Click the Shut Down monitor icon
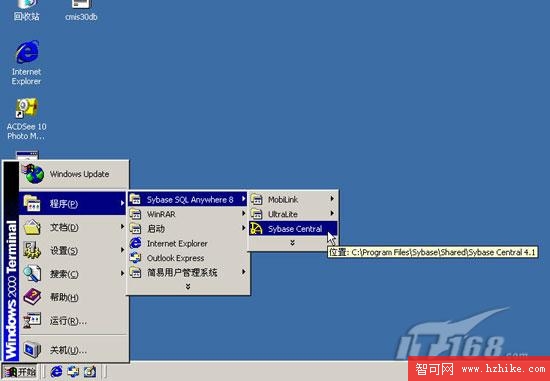This screenshot has height=381, width=550. pos(32,349)
